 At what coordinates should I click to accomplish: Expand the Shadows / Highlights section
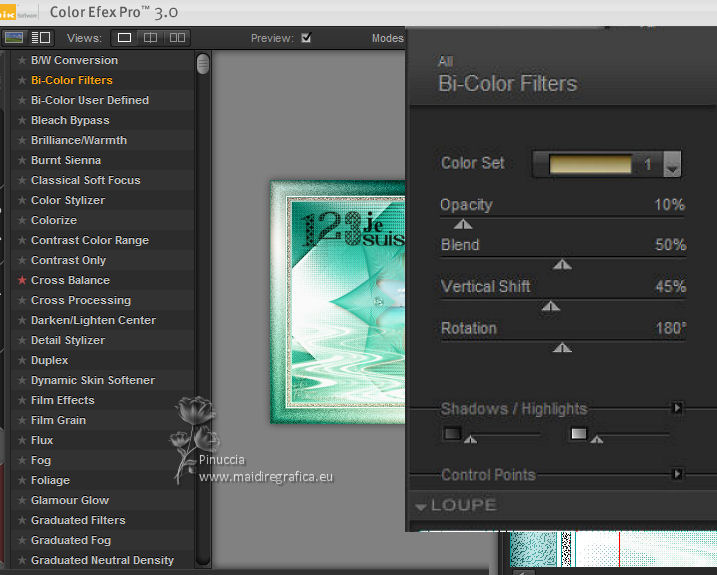pyautogui.click(x=677, y=408)
